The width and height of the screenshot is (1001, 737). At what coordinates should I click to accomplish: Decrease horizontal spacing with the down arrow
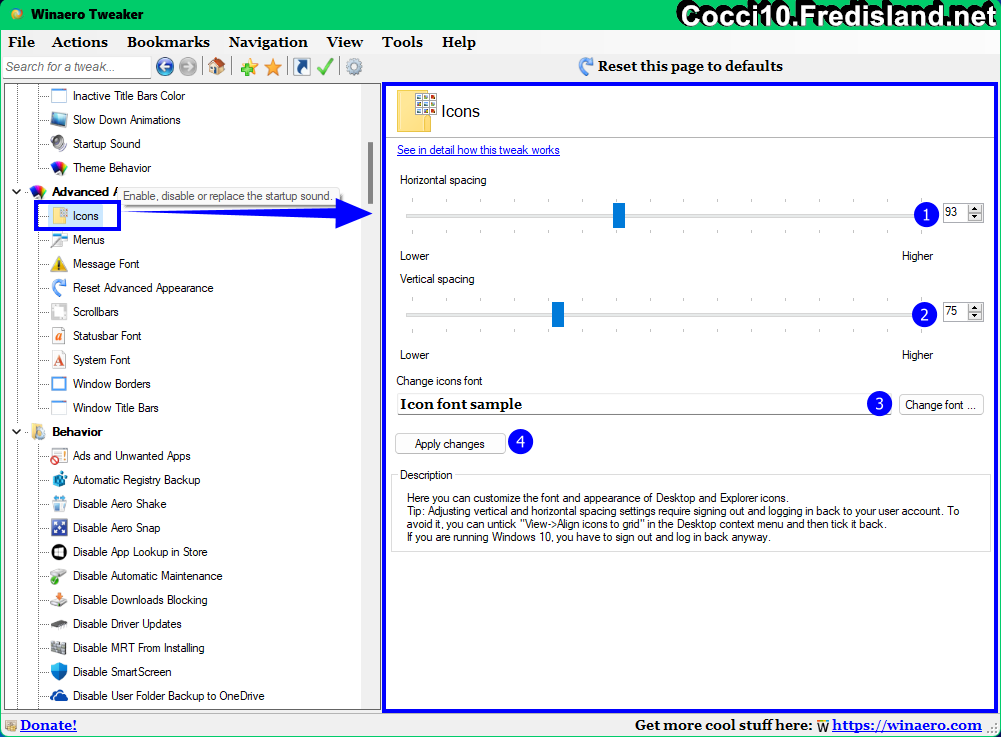click(x=975, y=217)
